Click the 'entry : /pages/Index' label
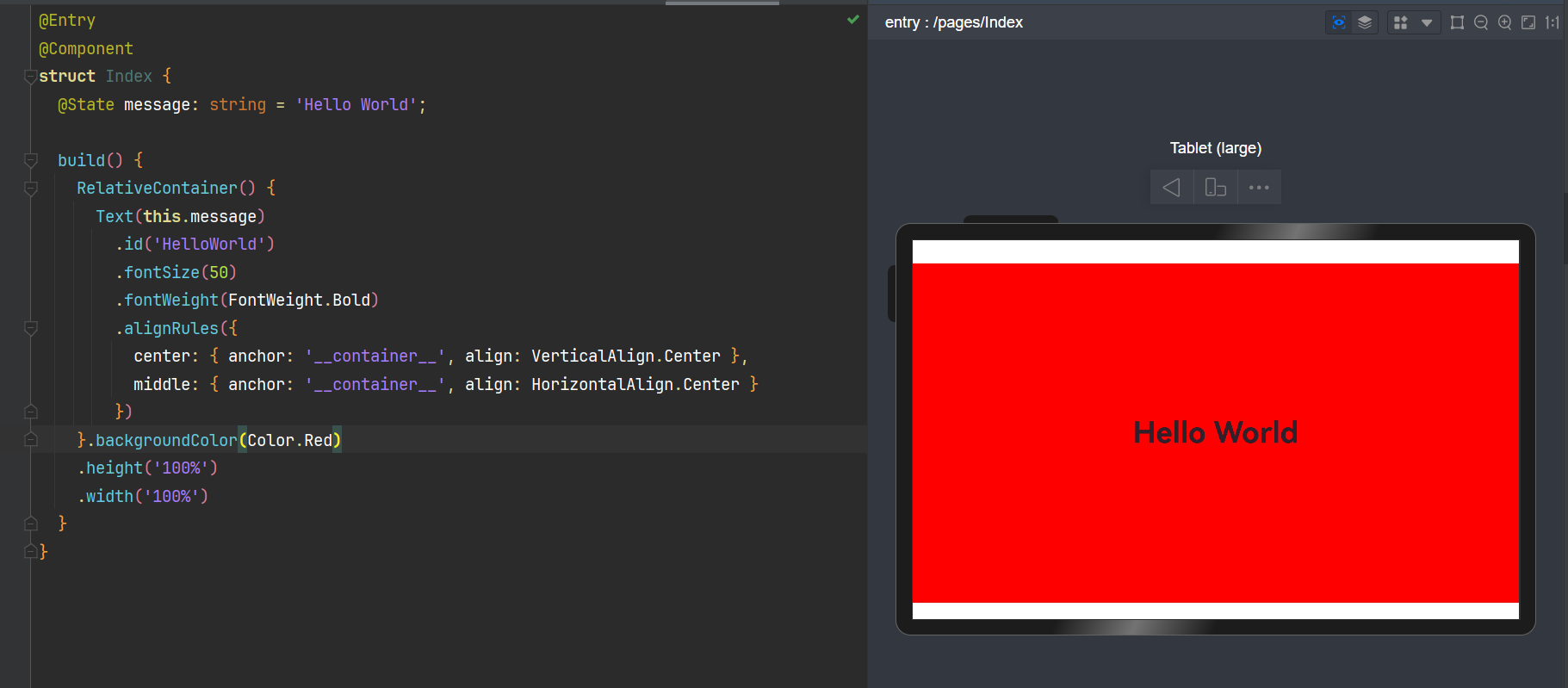 tap(953, 22)
